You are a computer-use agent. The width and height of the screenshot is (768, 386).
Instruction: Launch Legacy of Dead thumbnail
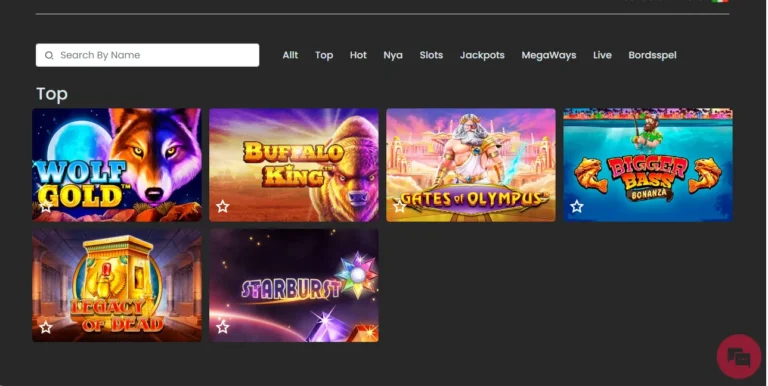click(x=117, y=285)
